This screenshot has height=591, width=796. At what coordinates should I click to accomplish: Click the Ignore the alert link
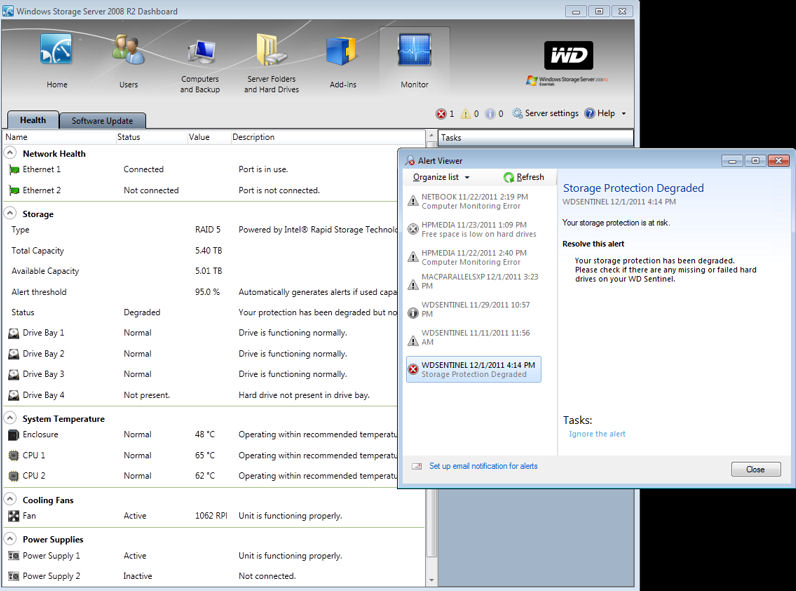click(597, 434)
